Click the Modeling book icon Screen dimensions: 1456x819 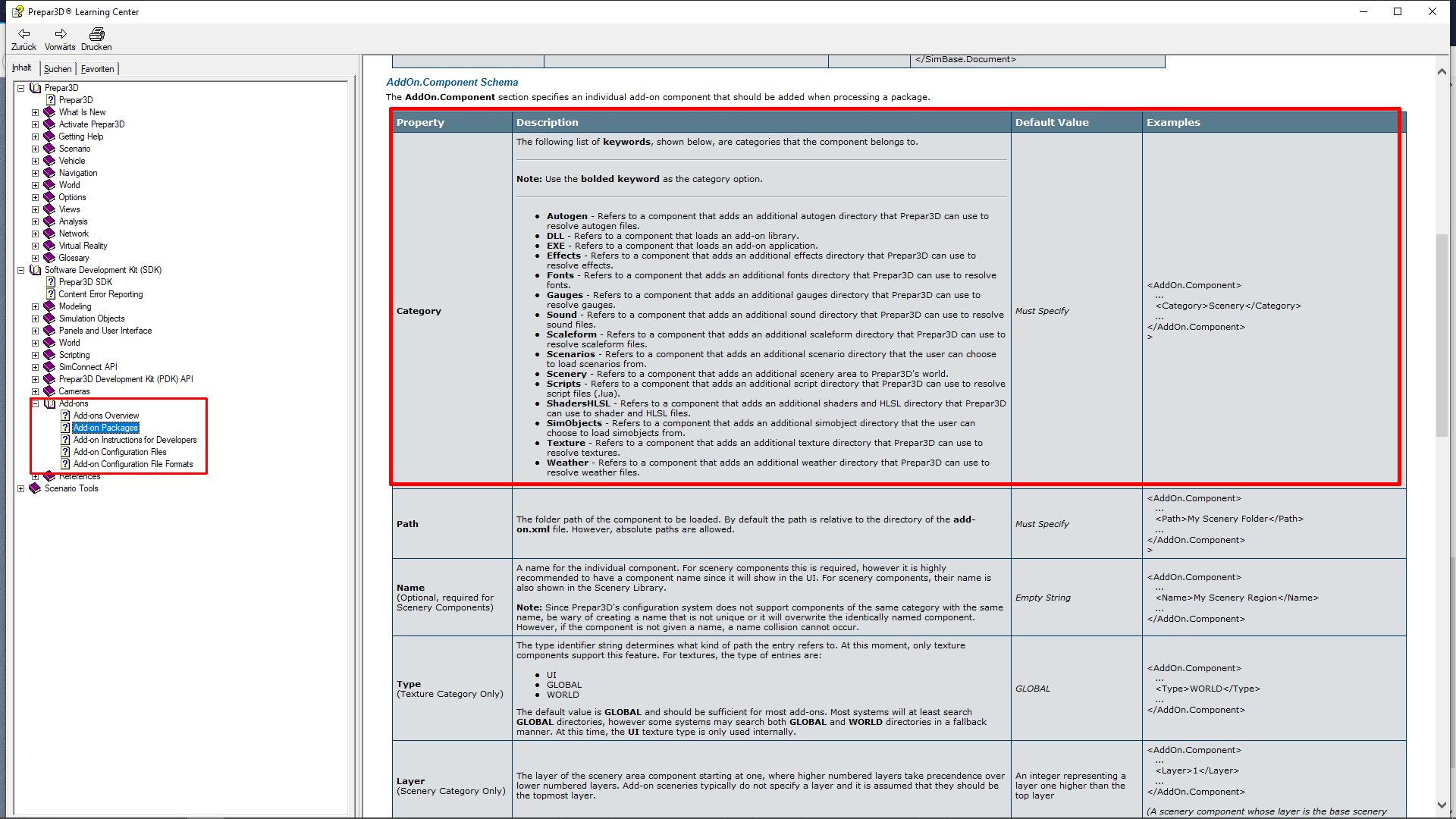pyautogui.click(x=49, y=306)
